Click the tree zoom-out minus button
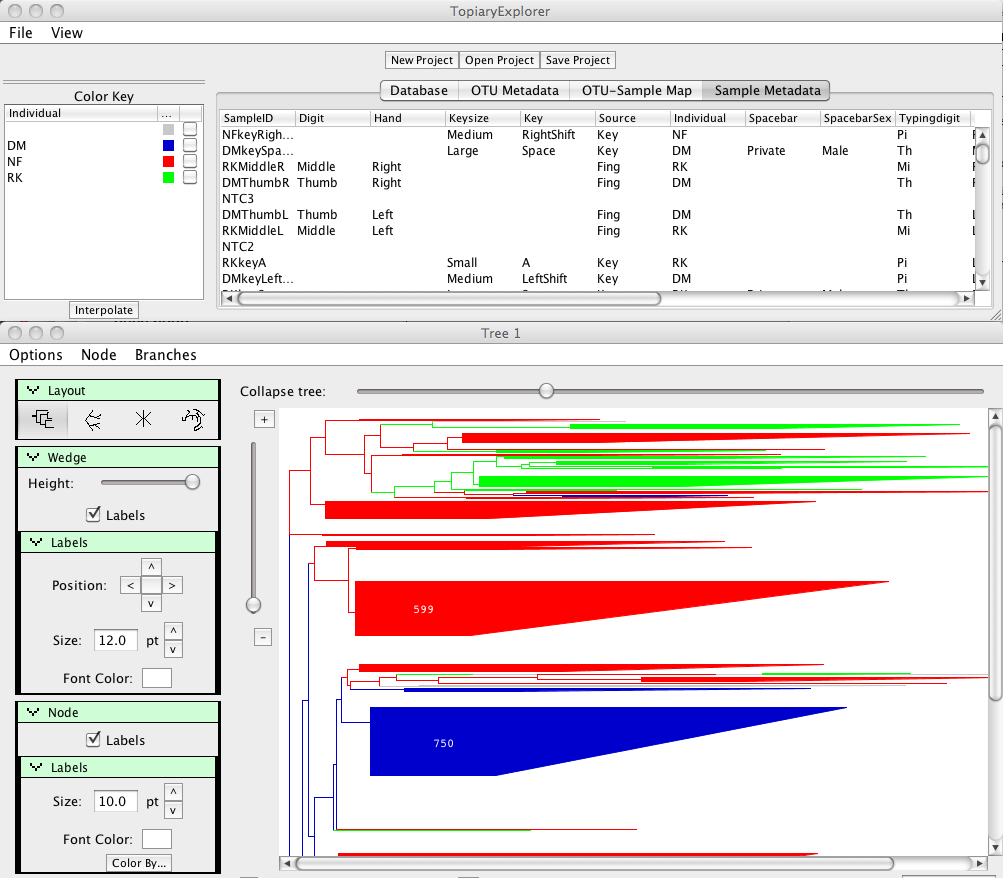This screenshot has height=878, width=1003. click(x=263, y=638)
